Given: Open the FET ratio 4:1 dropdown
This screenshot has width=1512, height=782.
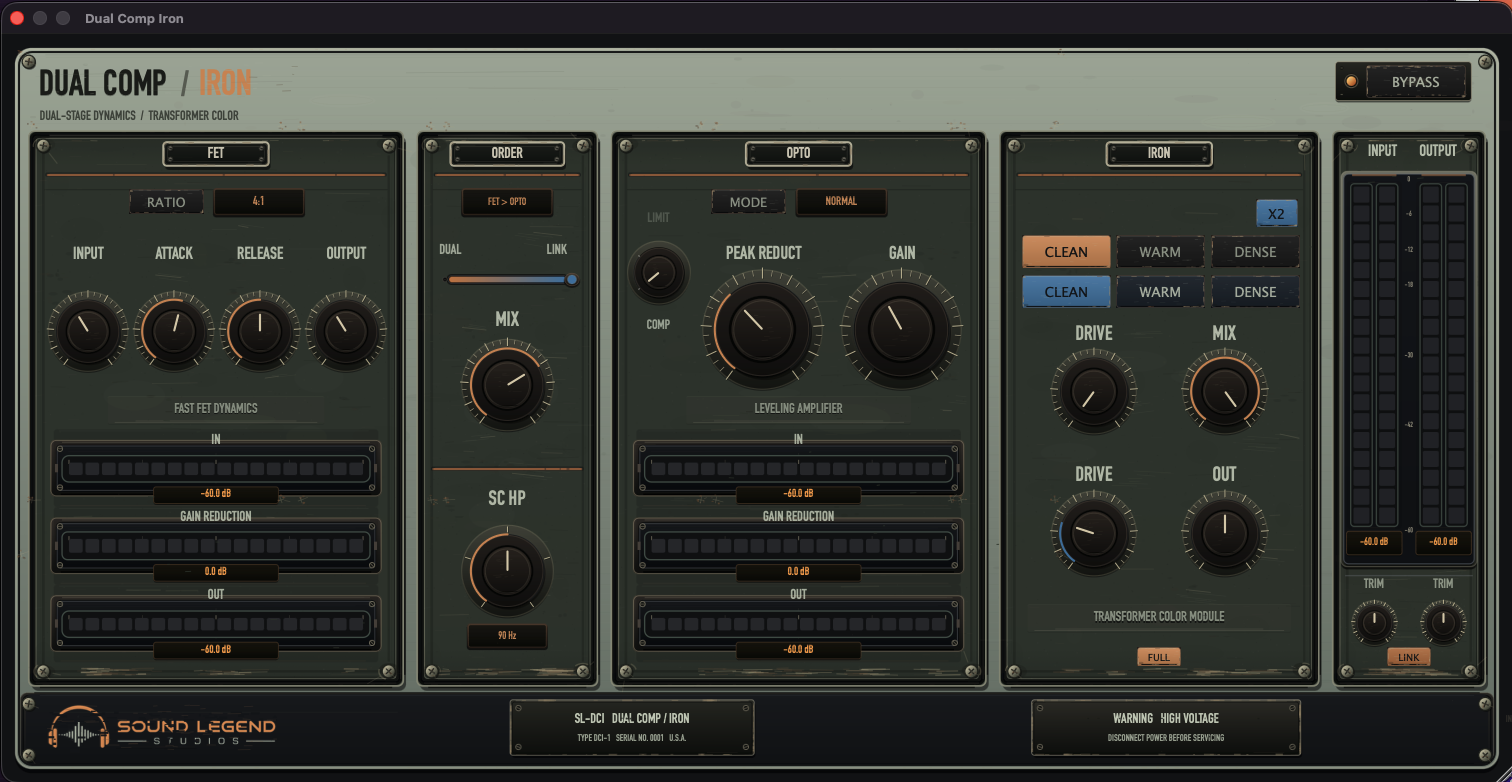Looking at the screenshot, I should coord(259,202).
